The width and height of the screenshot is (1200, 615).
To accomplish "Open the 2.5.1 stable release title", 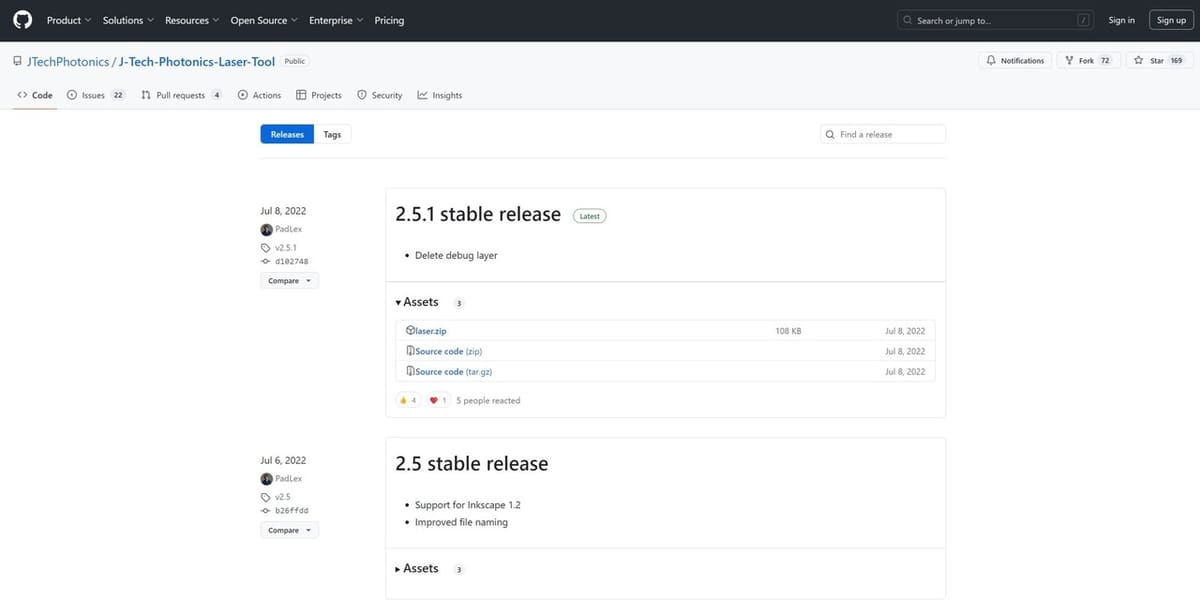I will [478, 214].
